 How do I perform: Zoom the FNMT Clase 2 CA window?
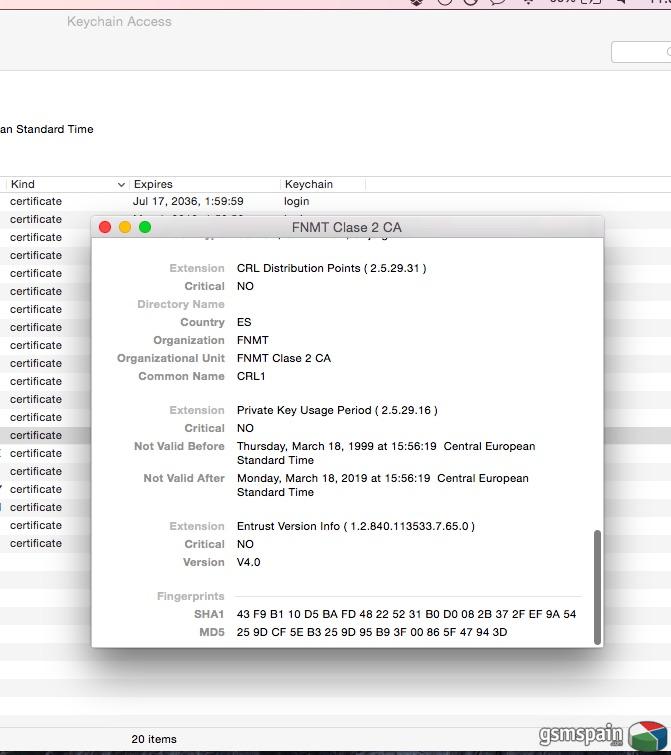(145, 227)
